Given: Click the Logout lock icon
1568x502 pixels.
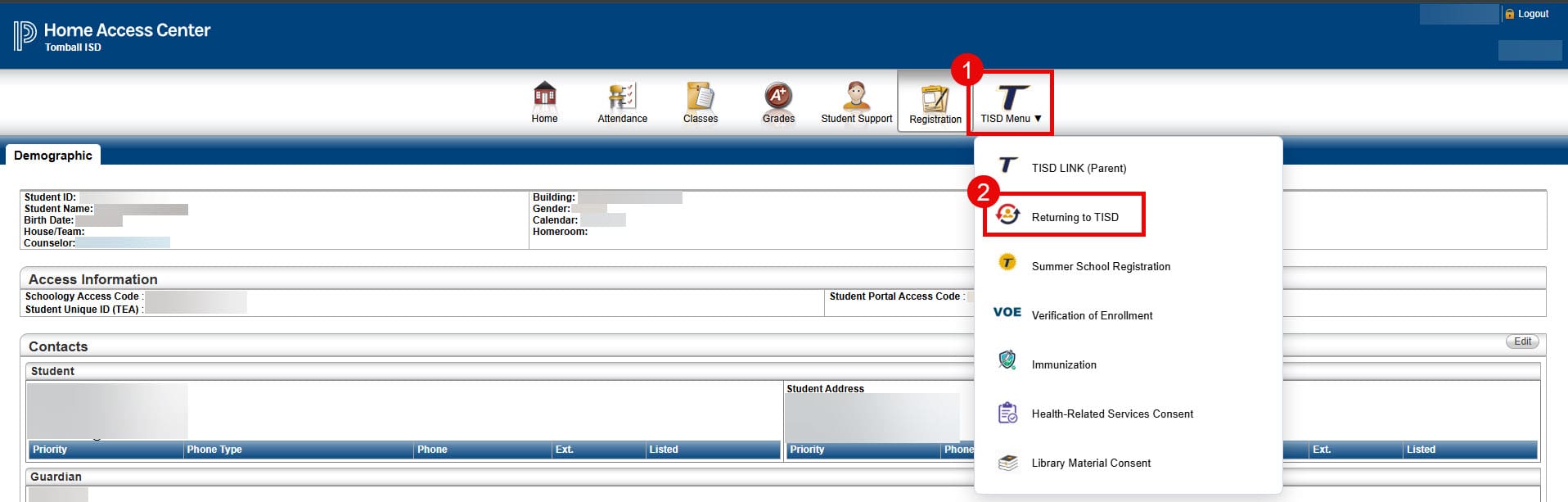Looking at the screenshot, I should 1510,14.
